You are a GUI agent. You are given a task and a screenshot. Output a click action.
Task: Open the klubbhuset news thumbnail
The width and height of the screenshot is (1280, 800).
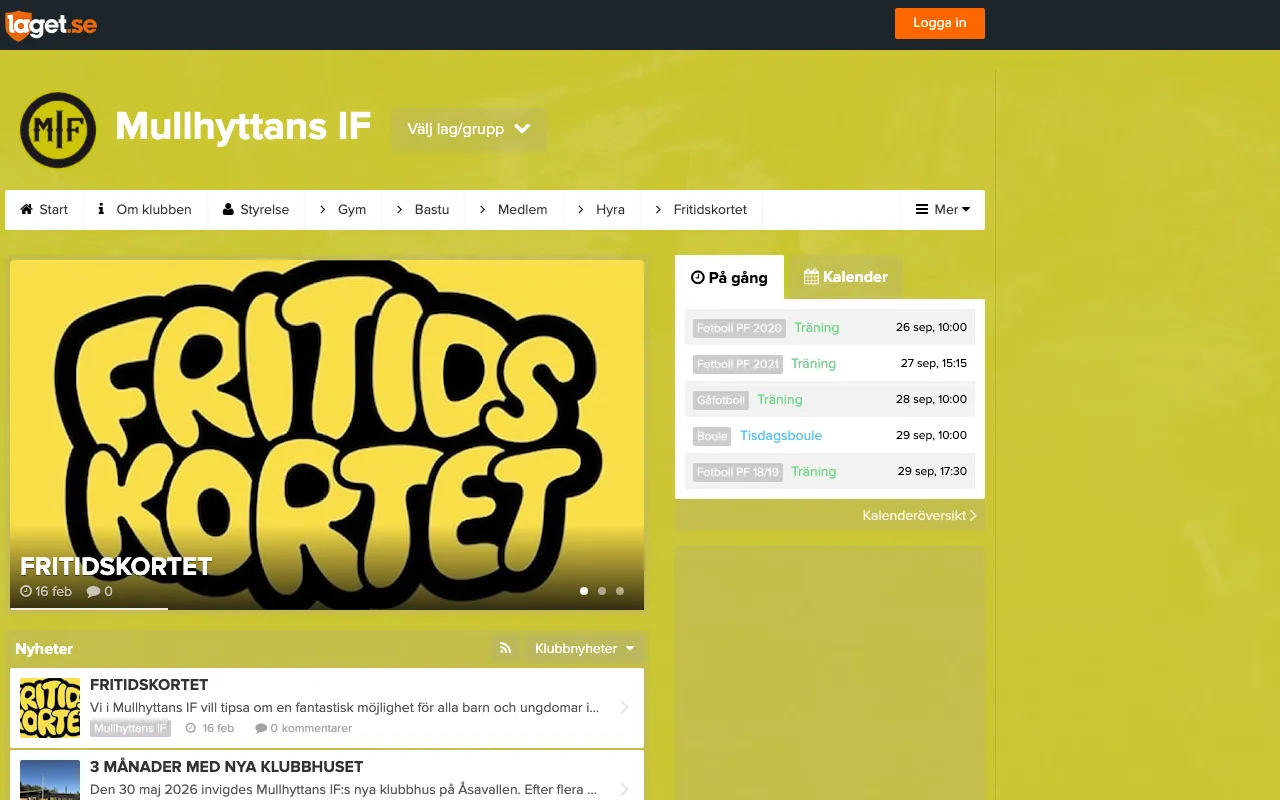[x=50, y=780]
